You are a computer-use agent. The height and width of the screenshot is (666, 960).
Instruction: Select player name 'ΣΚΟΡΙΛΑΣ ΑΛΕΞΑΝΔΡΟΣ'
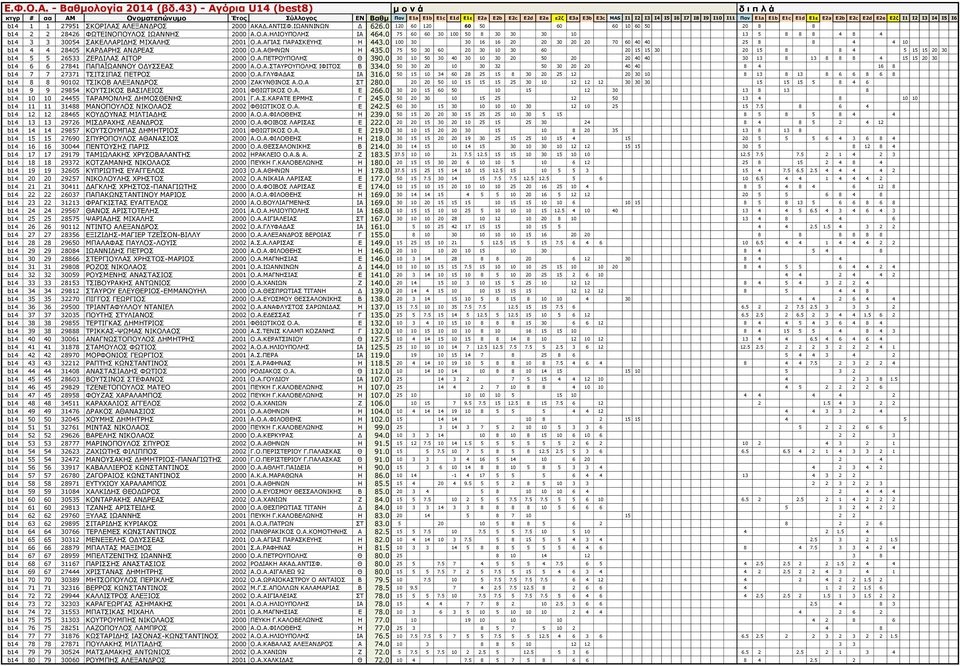click(x=126, y=27)
